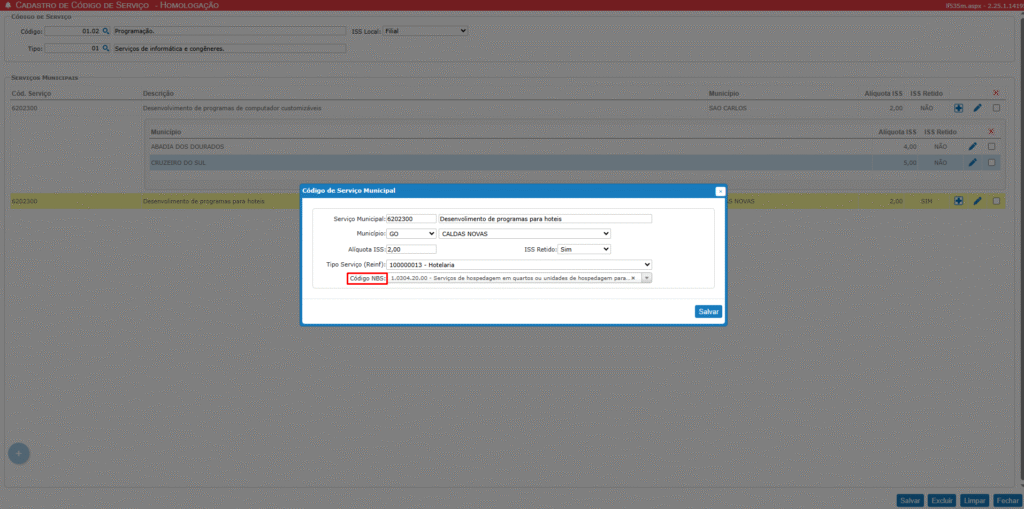Check the ABADIA DOS DOURADOS row checkbox

pos(991,146)
